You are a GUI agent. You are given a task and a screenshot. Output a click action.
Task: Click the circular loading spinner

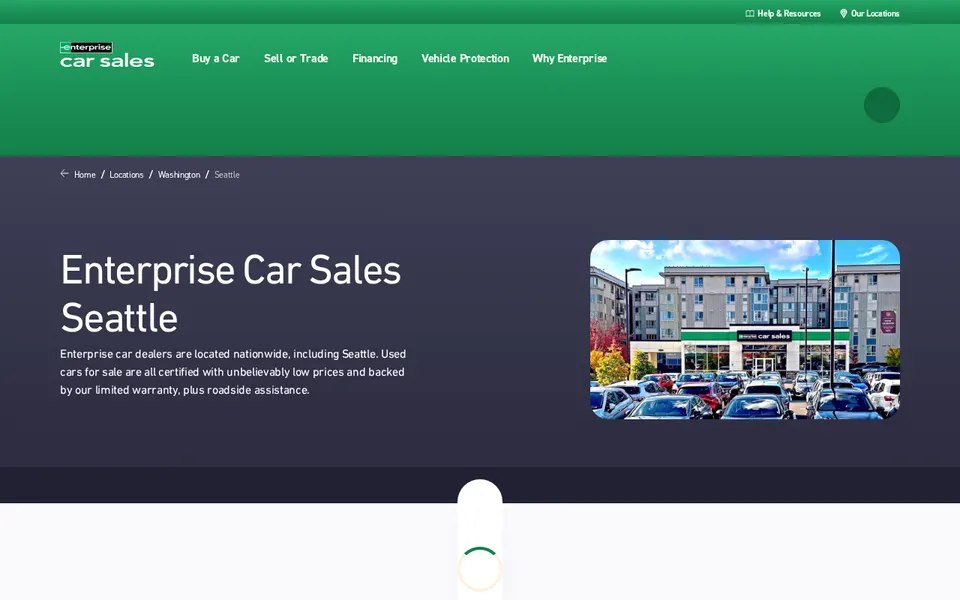(x=479, y=569)
